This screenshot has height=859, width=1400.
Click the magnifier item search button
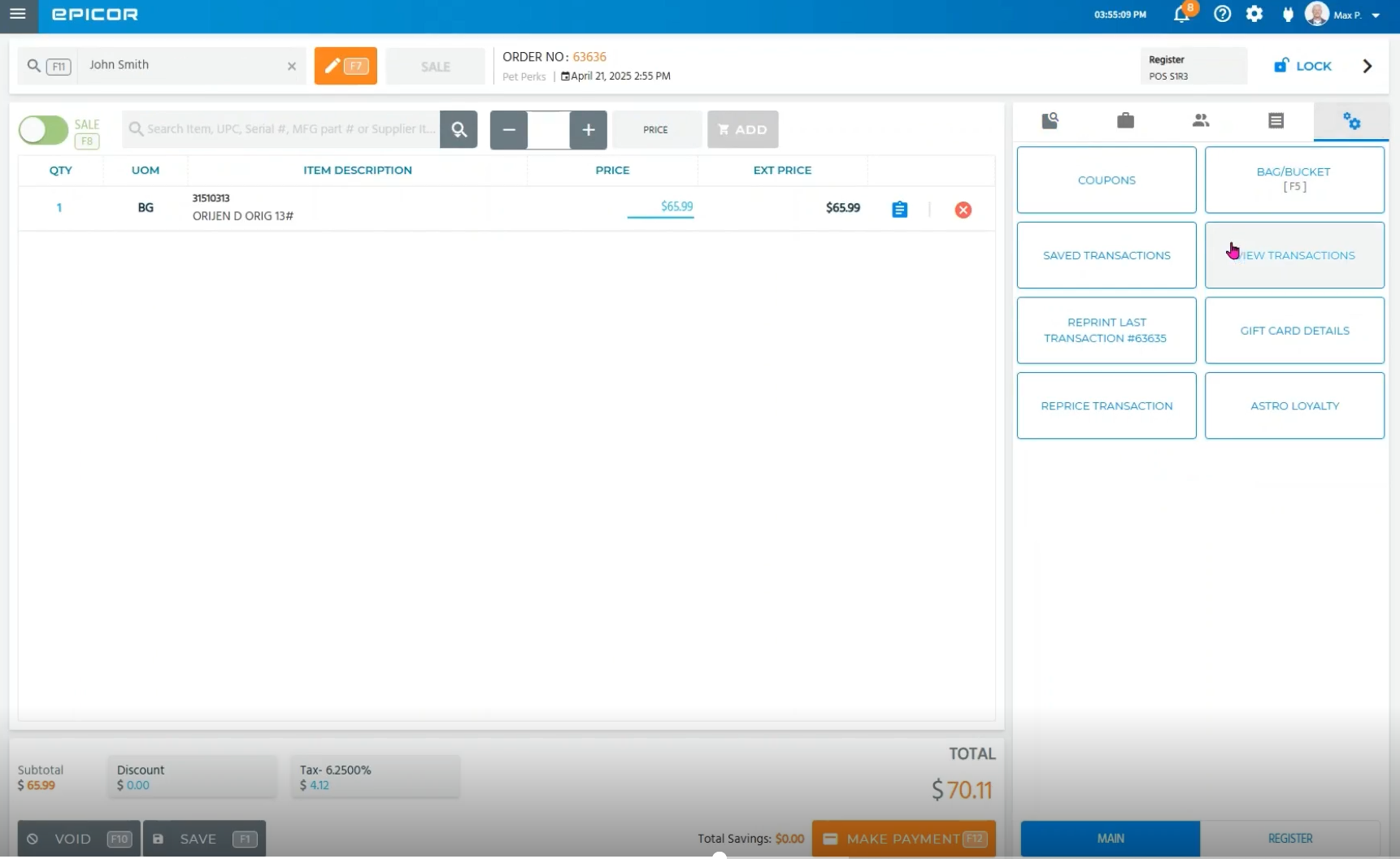pyautogui.click(x=459, y=130)
